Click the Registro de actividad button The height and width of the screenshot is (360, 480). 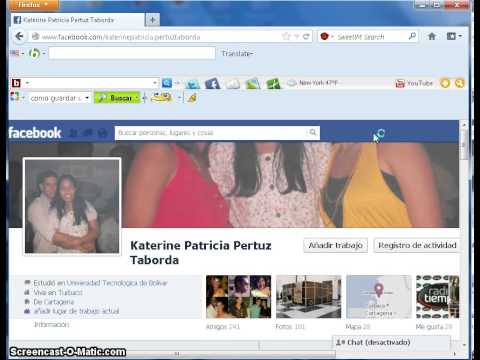(x=417, y=245)
